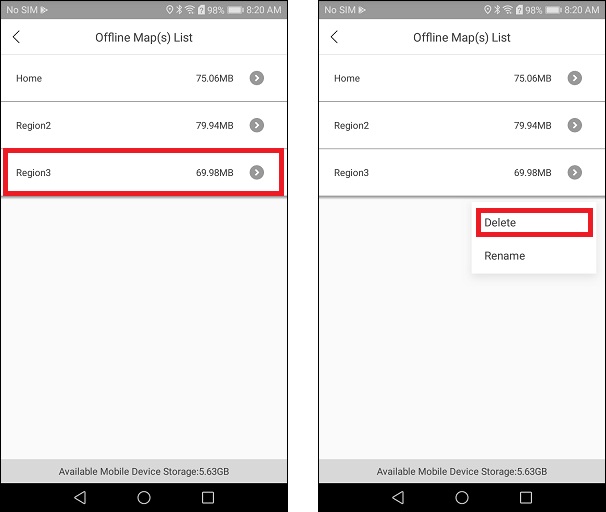Tap Android home button on left phone
The width and height of the screenshot is (606, 512).
(x=144, y=497)
